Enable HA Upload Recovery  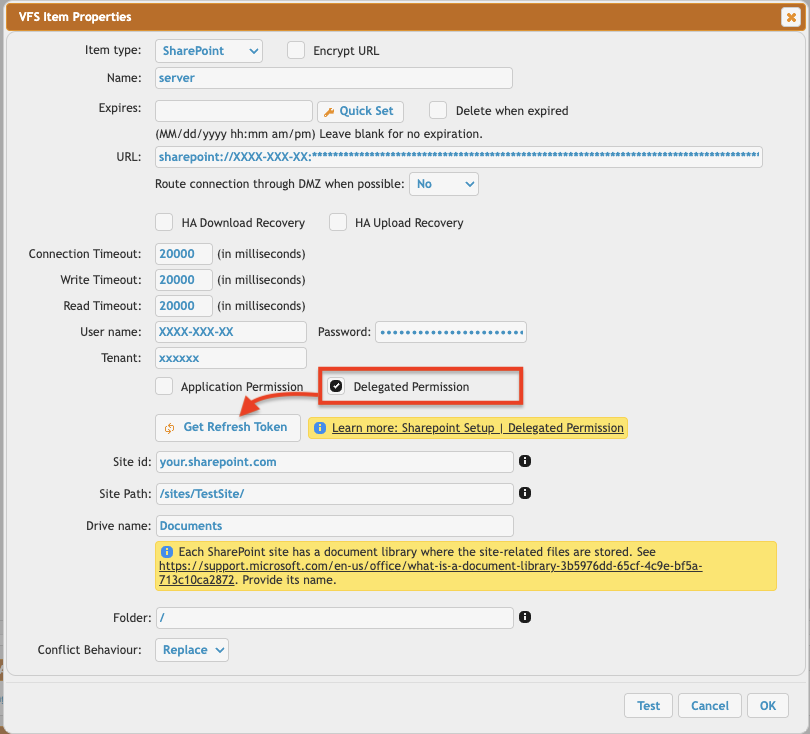tap(338, 223)
